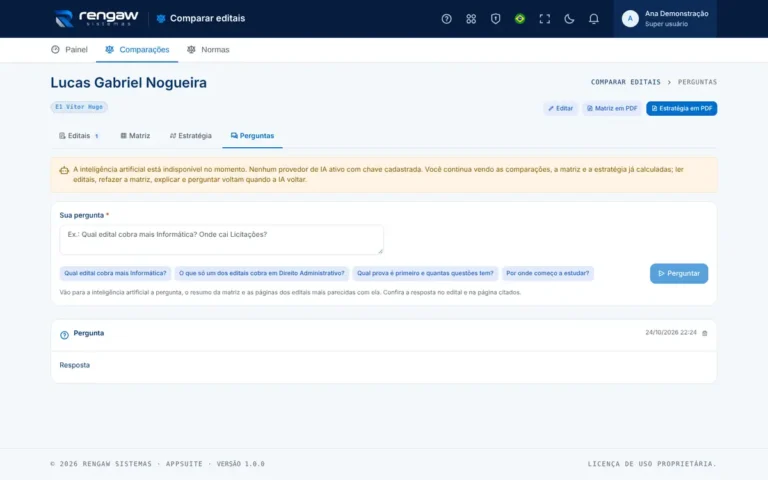Toggle fullscreen mode icon
Screen dimensions: 768x480
coord(544,19)
